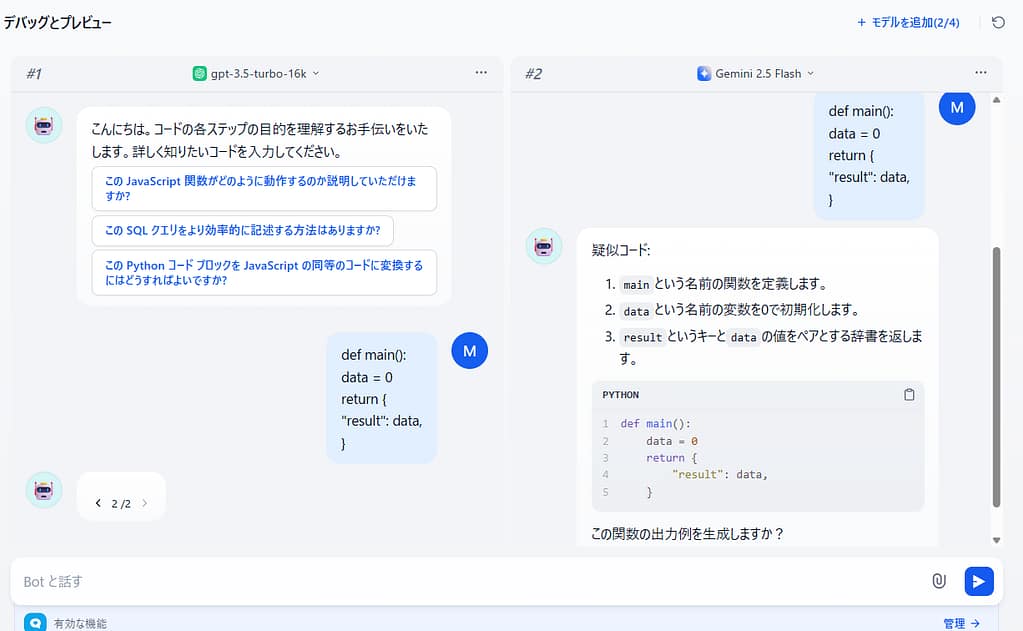Screen dimensions: 1023x631
Task: Select the JavaScript function explanation prompt
Action: (262, 189)
